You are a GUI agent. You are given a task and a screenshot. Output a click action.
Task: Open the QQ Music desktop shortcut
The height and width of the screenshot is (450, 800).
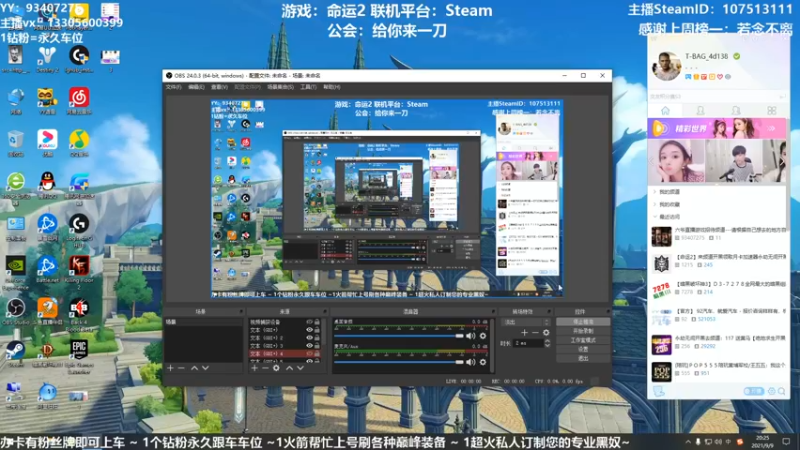(79, 143)
